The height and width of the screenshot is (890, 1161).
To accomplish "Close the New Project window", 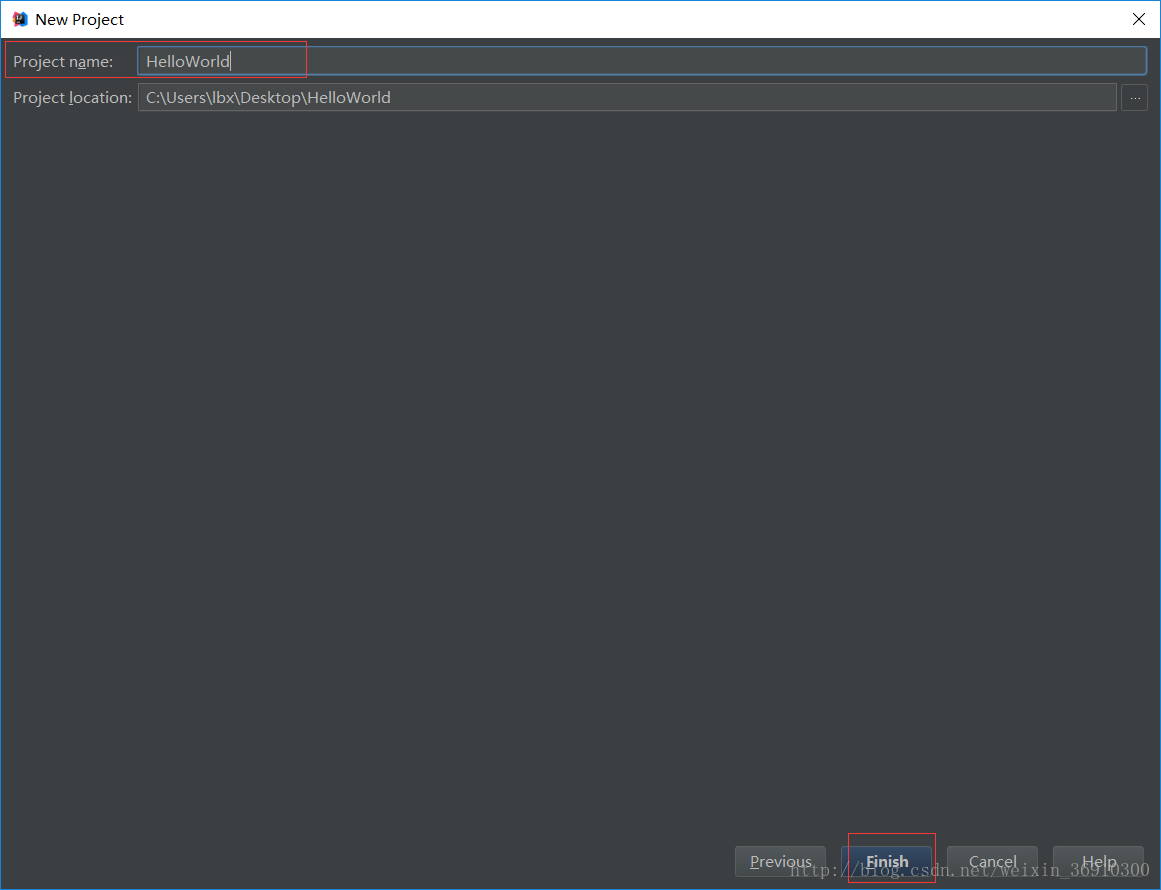I will [x=1139, y=19].
